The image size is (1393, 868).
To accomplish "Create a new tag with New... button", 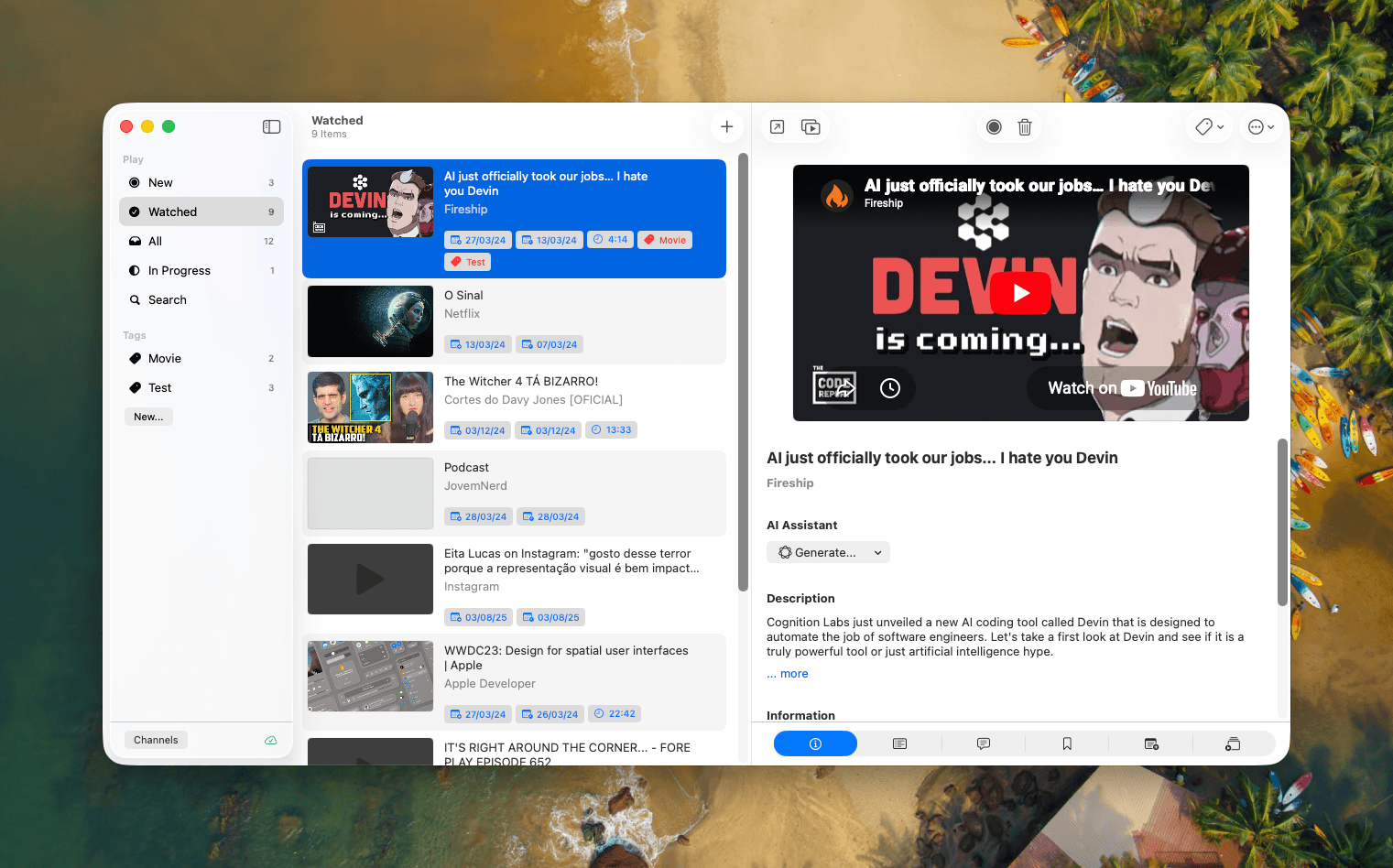I will 148,417.
